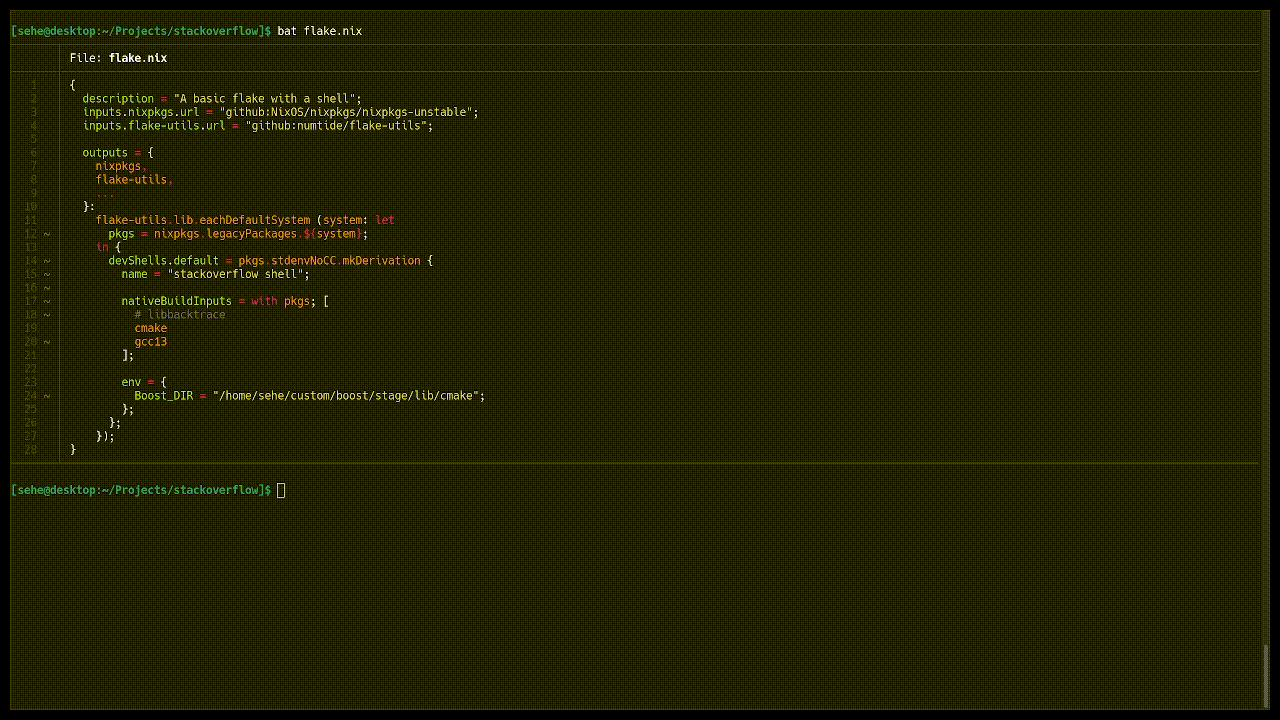This screenshot has width=1280, height=720.
Task: Click the Boost_DIR variable name
Action: (167, 396)
